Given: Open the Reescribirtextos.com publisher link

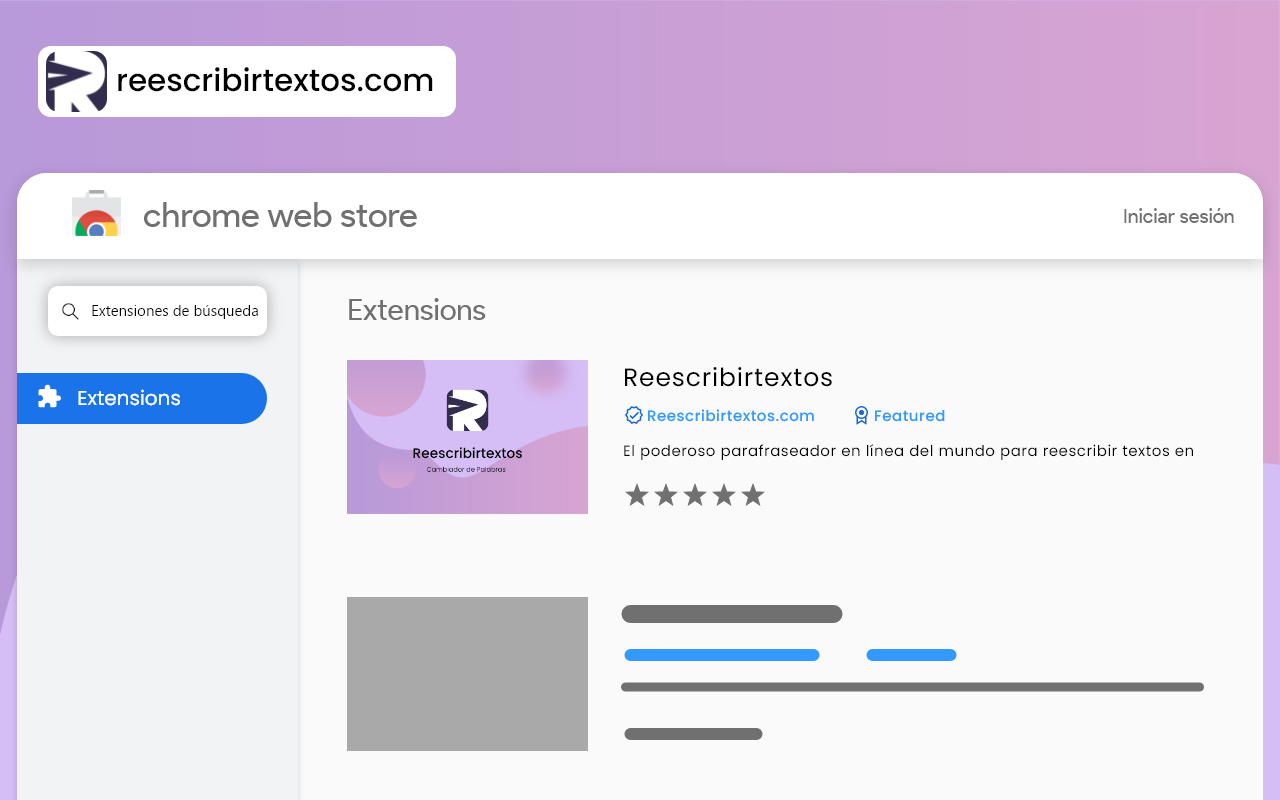Looking at the screenshot, I should coord(729,415).
